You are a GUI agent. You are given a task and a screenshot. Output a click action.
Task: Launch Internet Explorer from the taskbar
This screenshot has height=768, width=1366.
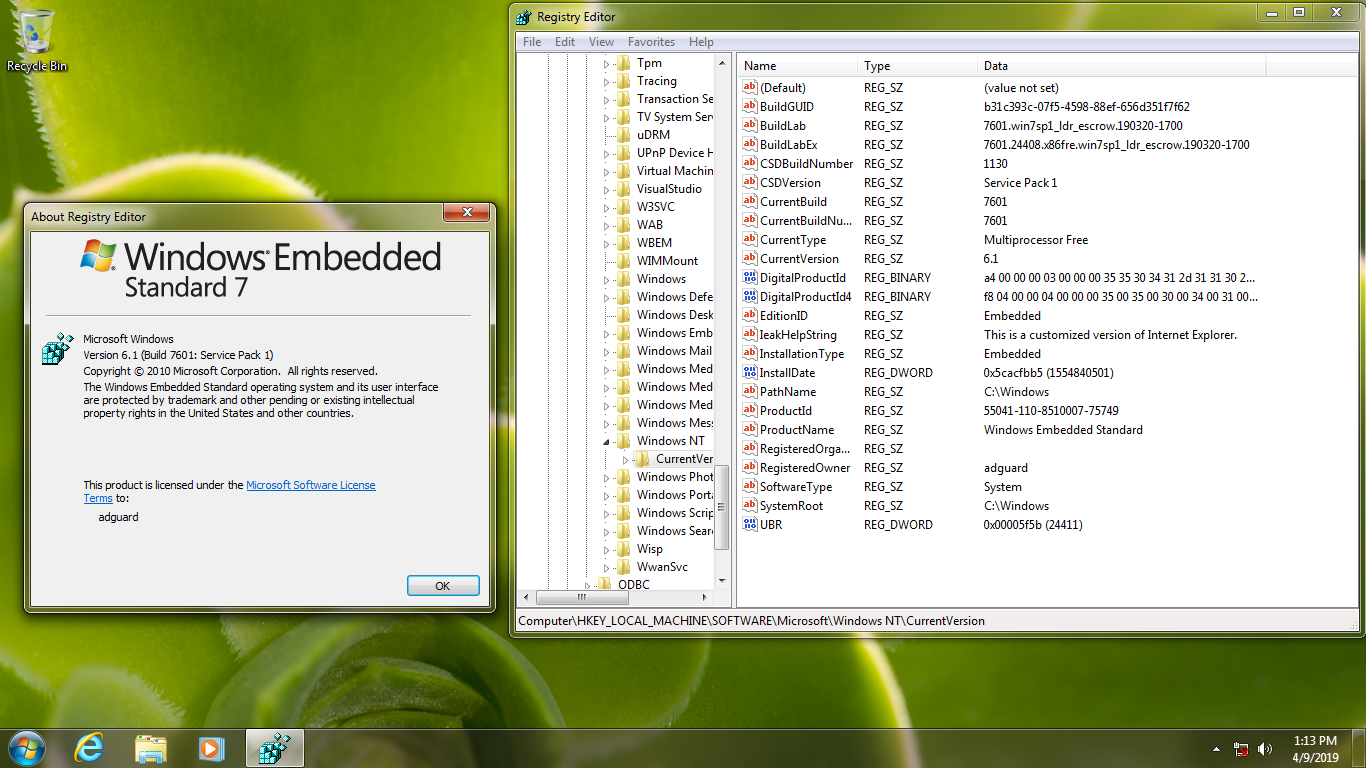pyautogui.click(x=90, y=748)
